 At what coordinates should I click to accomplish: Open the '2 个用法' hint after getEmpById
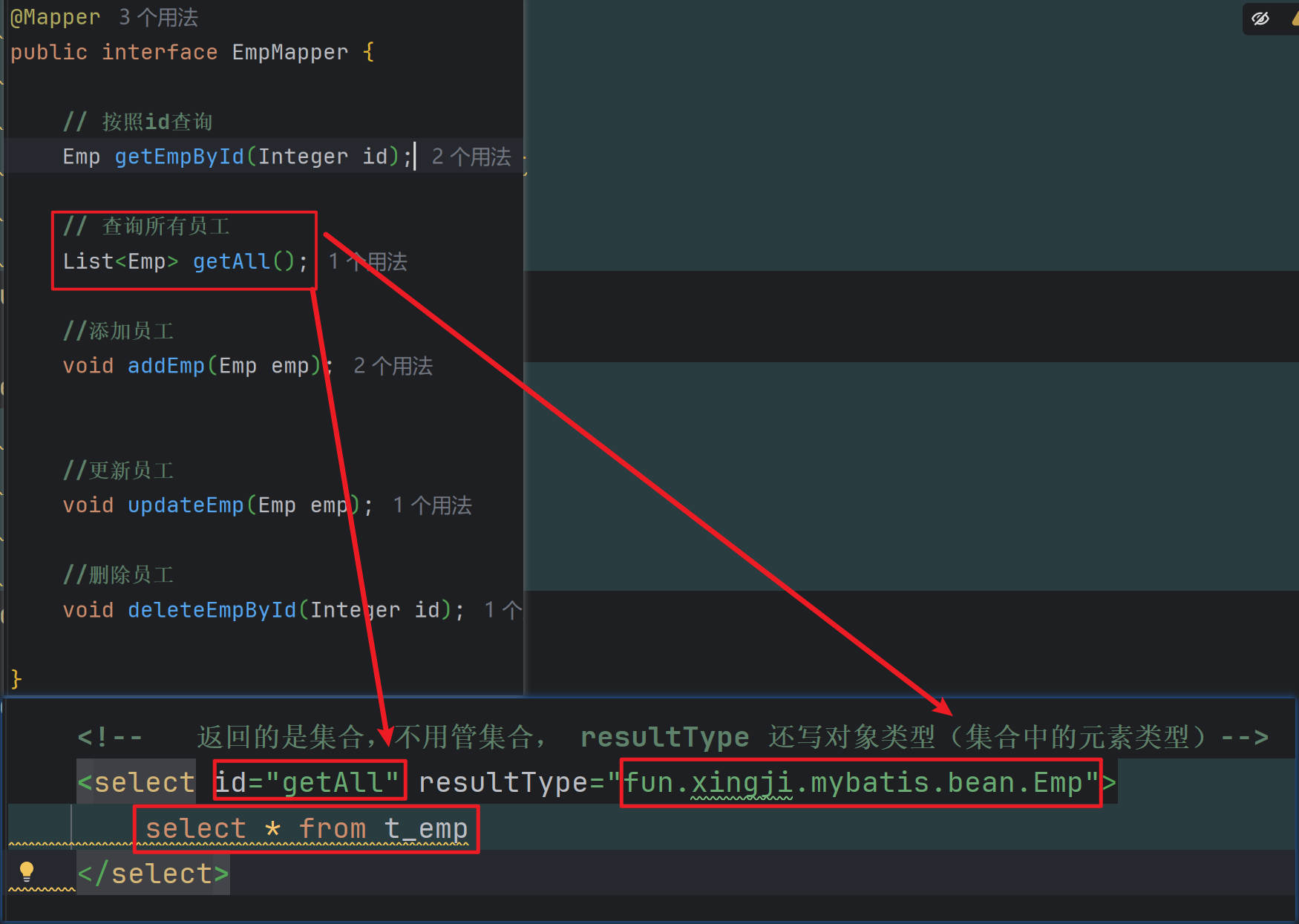pyautogui.click(x=471, y=157)
